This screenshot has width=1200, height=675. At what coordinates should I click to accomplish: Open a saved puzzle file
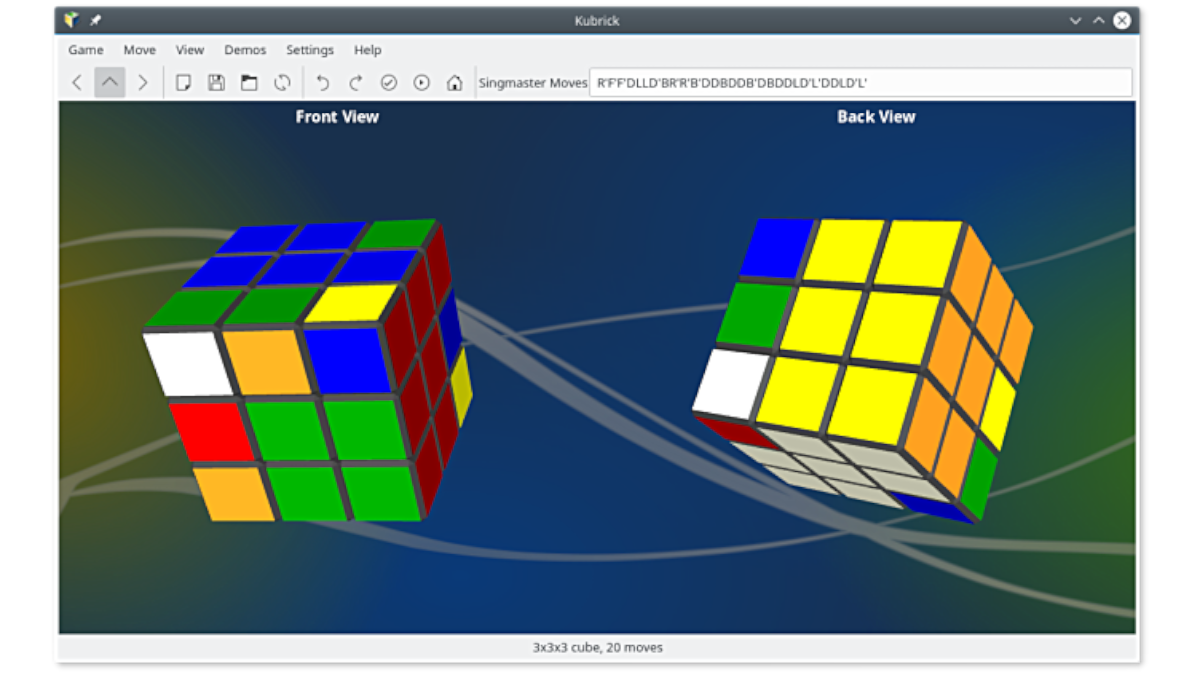coord(249,82)
